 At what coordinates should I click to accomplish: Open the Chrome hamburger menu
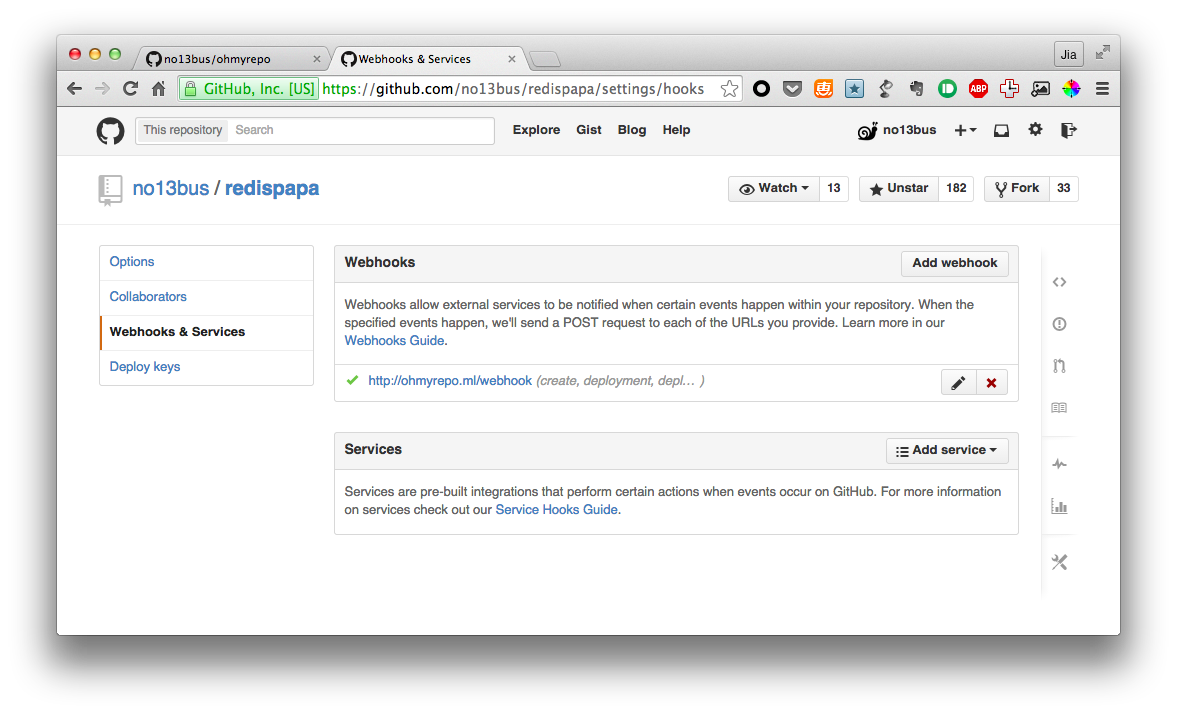pos(1102,89)
